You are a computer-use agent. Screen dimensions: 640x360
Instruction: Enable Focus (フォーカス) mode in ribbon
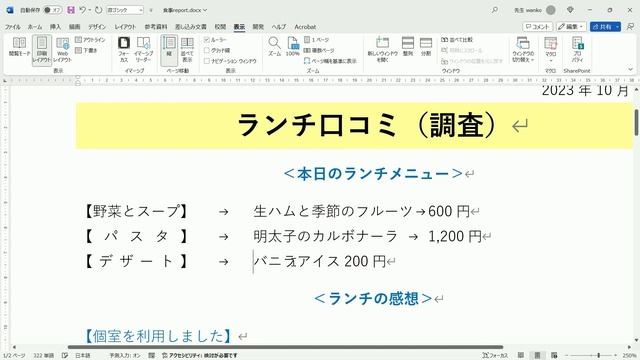(124, 49)
